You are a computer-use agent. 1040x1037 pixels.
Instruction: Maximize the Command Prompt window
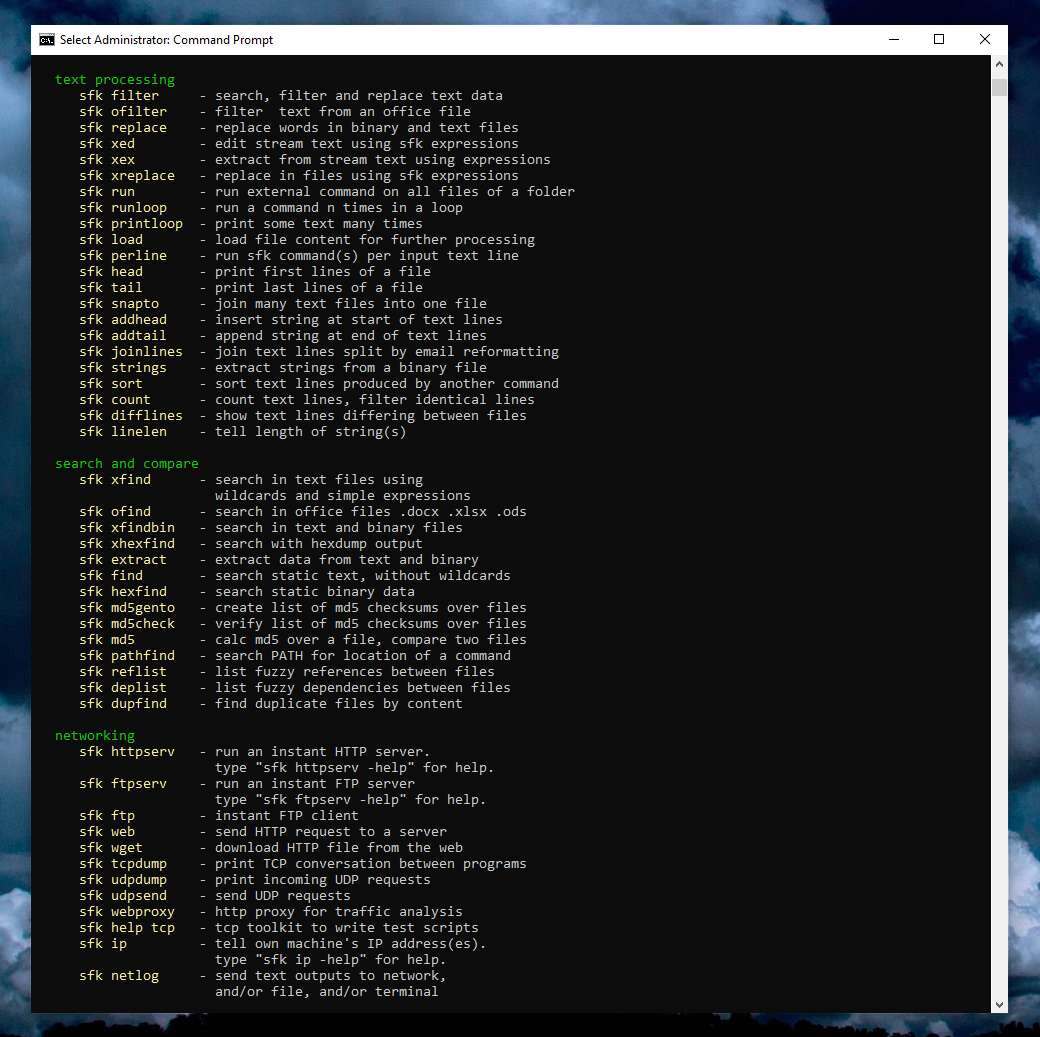click(939, 39)
